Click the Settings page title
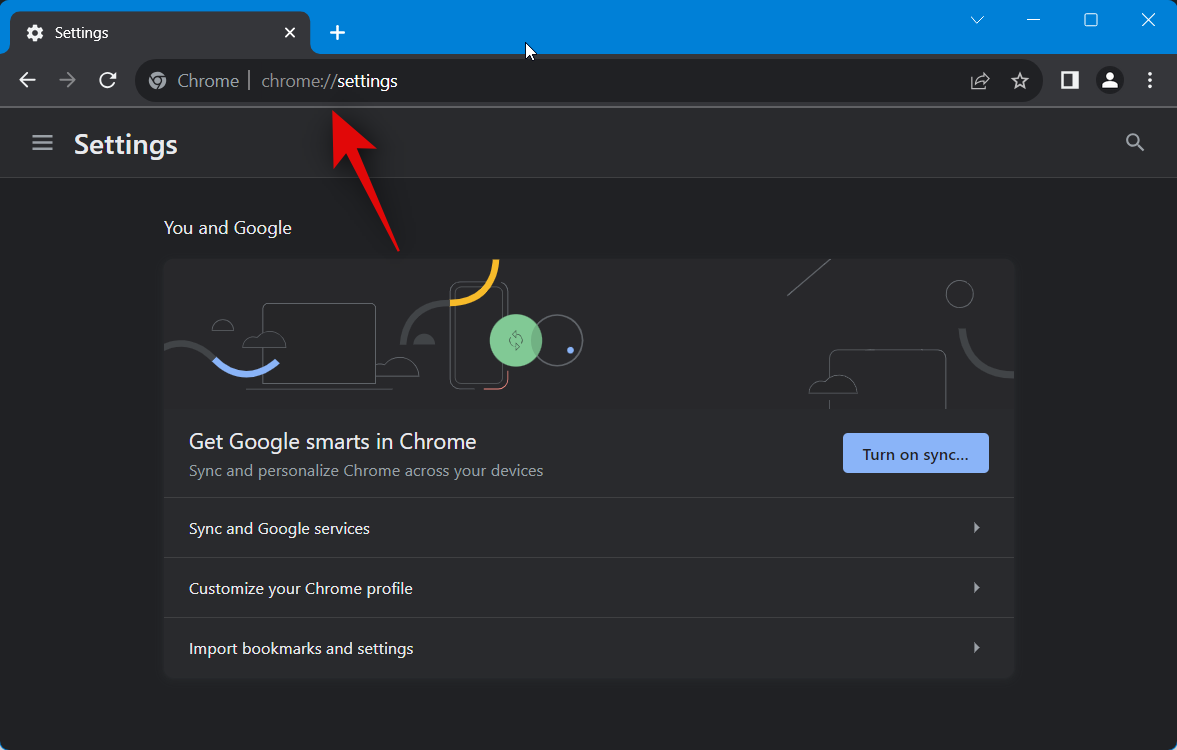 (x=126, y=144)
